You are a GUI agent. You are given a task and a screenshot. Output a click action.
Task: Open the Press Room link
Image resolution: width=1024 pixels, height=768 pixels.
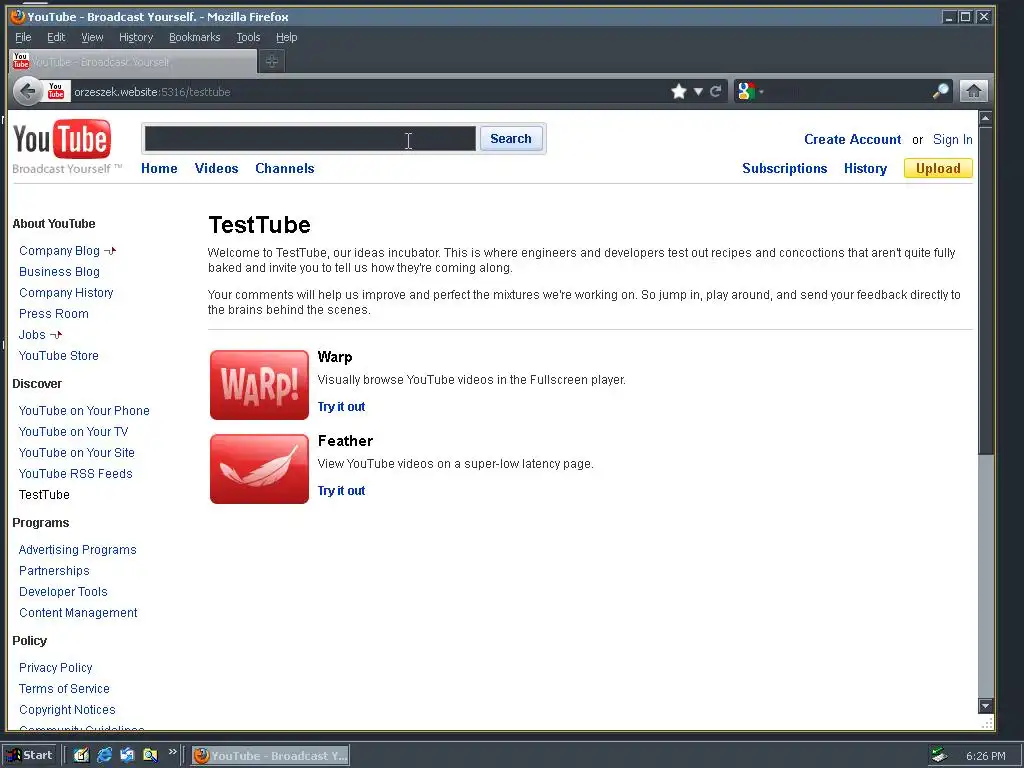(x=54, y=313)
